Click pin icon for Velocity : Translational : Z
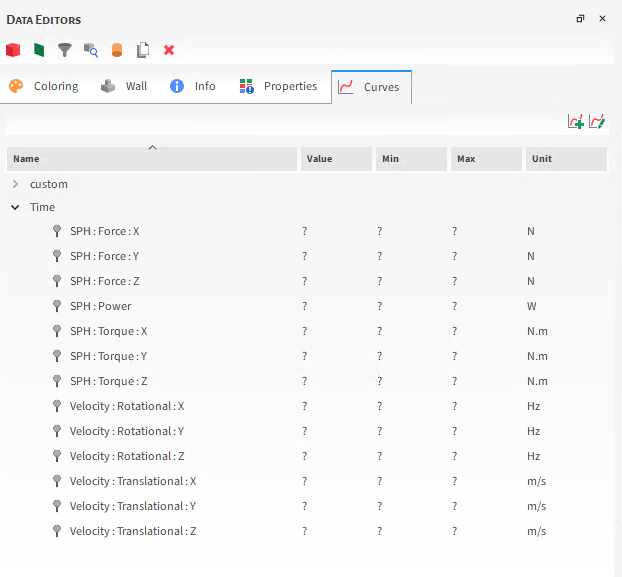The image size is (622, 577). (x=57, y=531)
